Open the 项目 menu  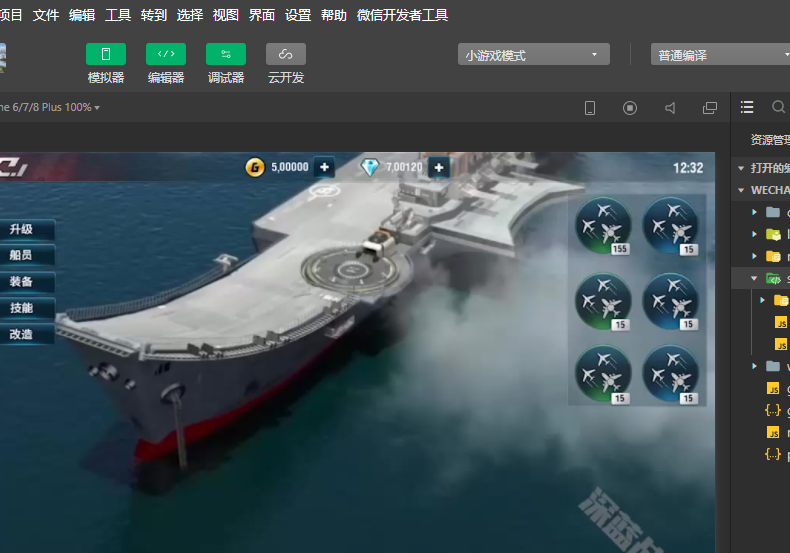pyautogui.click(x=10, y=15)
